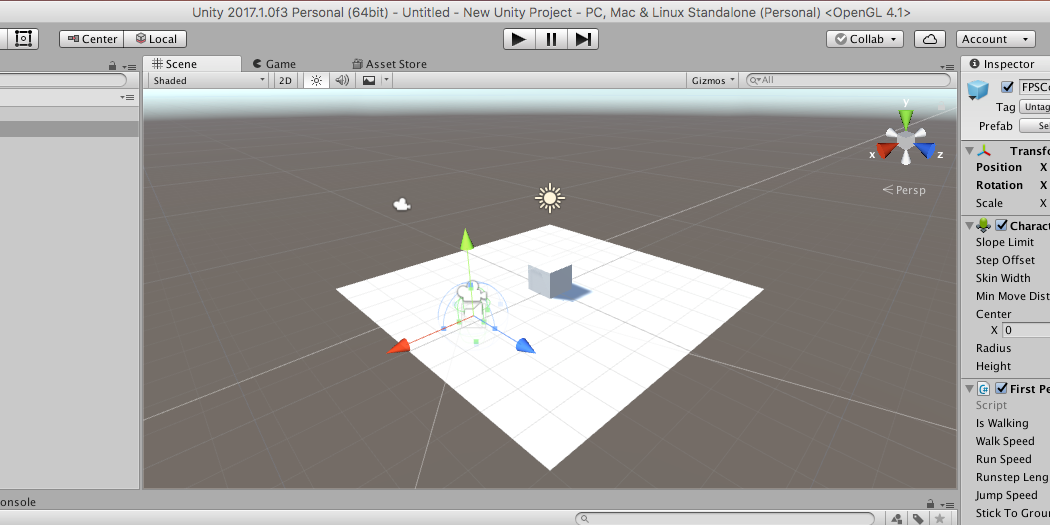Viewport: 1050px width, 525px height.
Task: Select the Cube object in scene
Action: (550, 281)
